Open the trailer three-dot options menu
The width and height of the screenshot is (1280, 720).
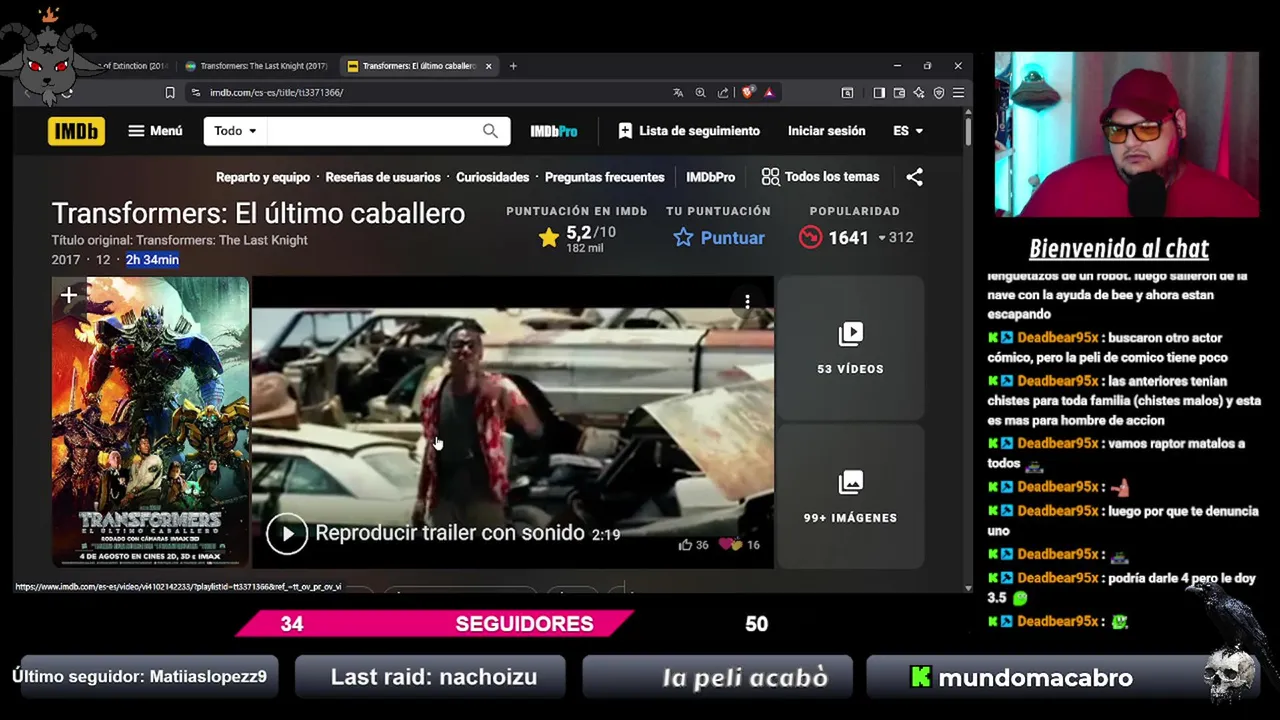[x=747, y=301]
